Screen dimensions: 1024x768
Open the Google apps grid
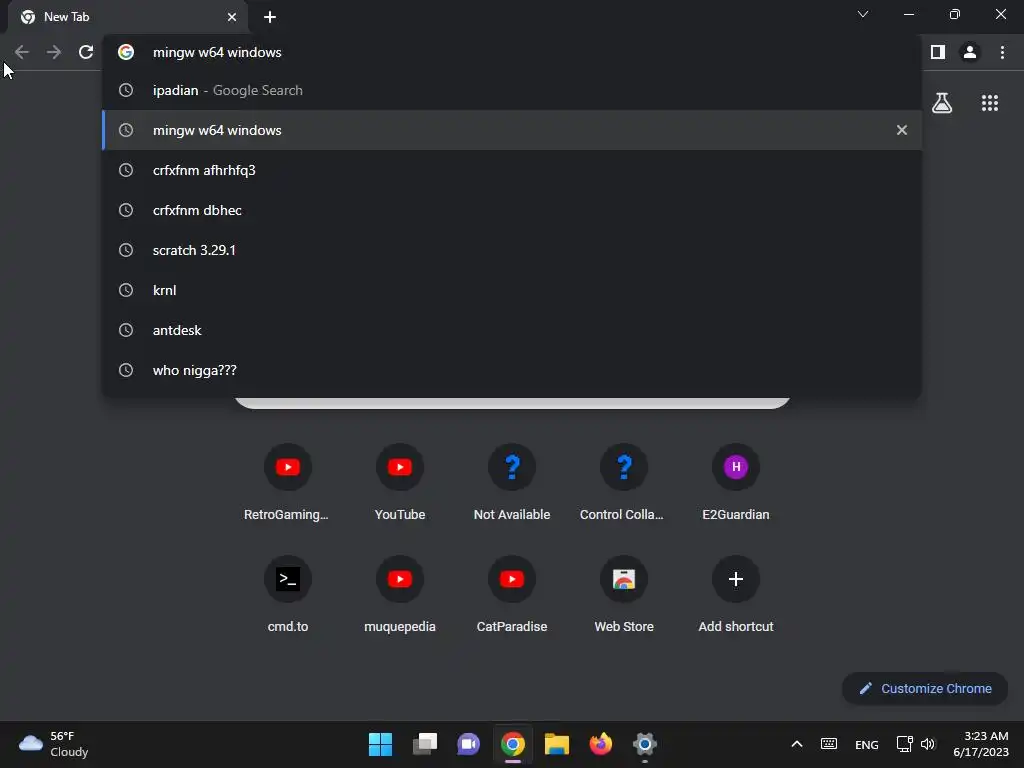pyautogui.click(x=990, y=103)
